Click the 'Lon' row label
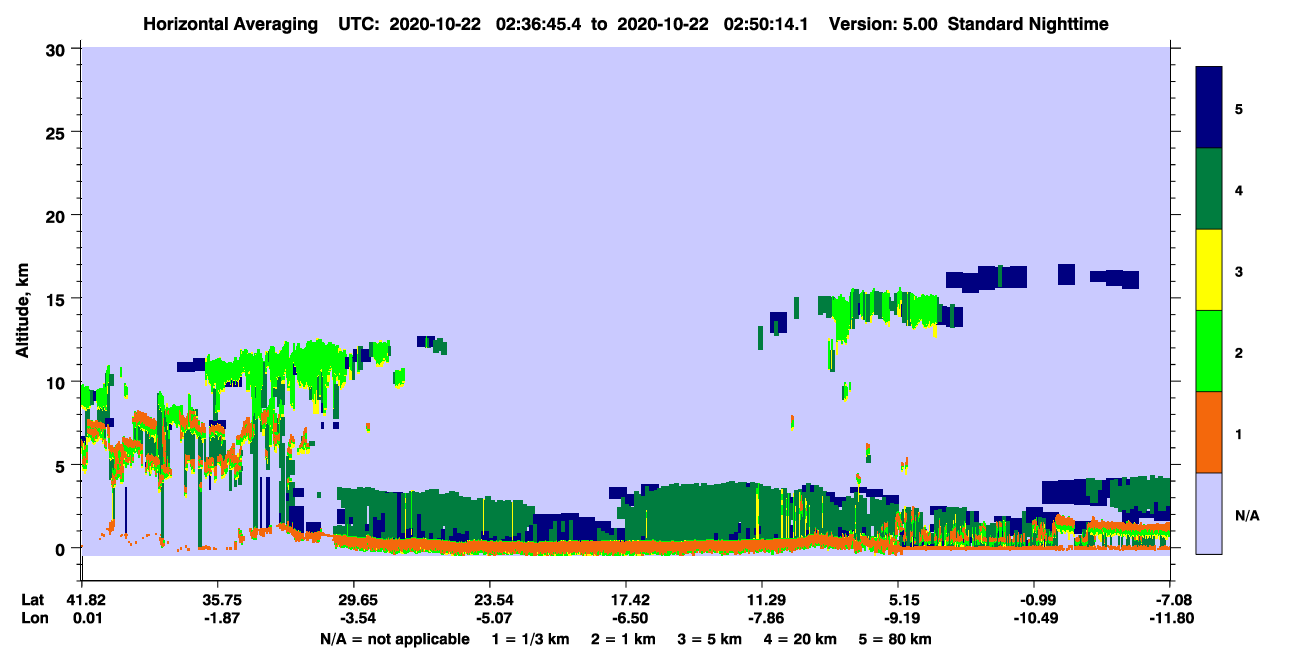This screenshot has height=667, width=1300. pos(34,618)
